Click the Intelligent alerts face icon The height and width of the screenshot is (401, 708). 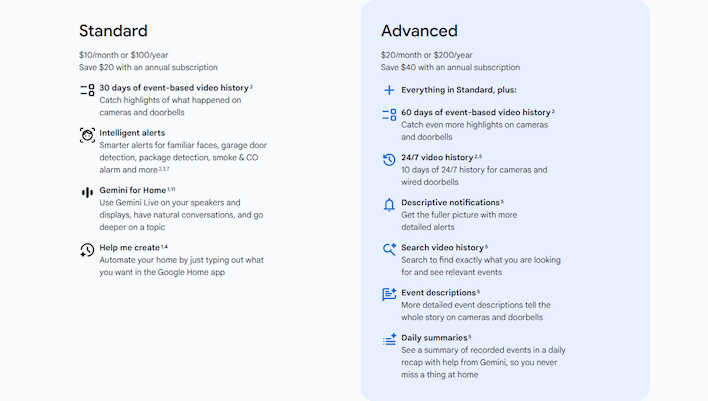click(x=87, y=135)
